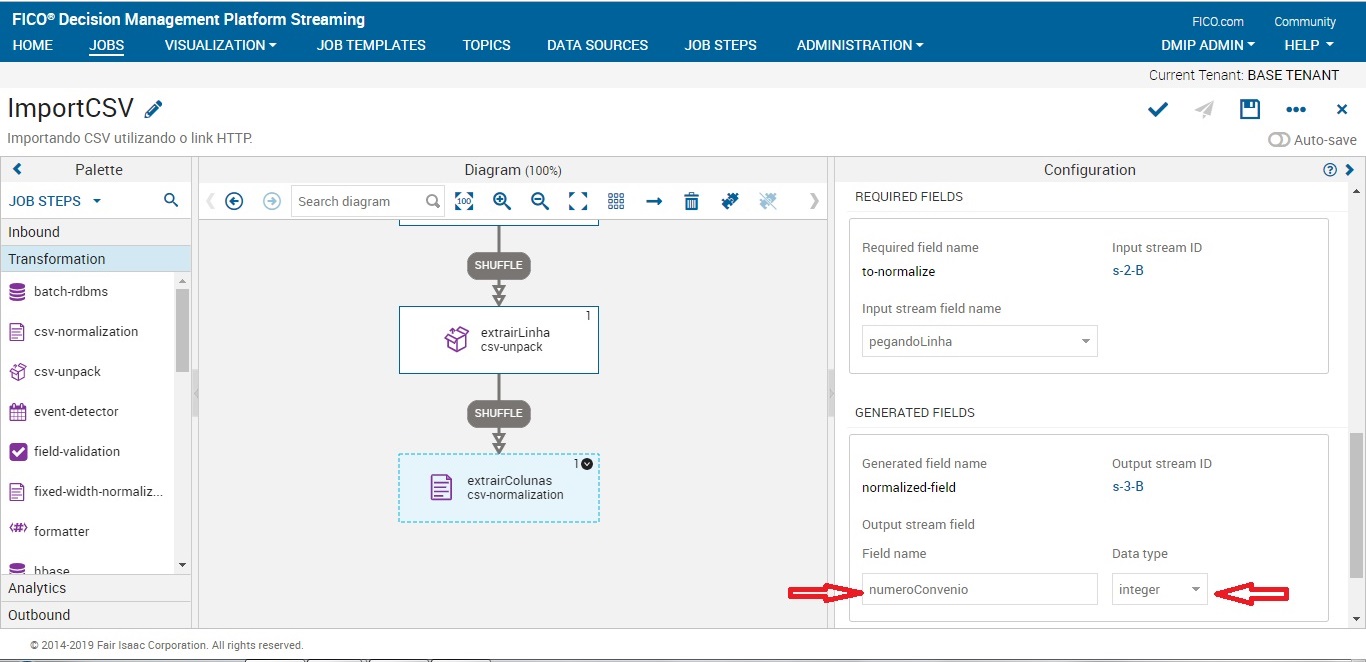Select the connect puzzle piece icon

(729, 201)
